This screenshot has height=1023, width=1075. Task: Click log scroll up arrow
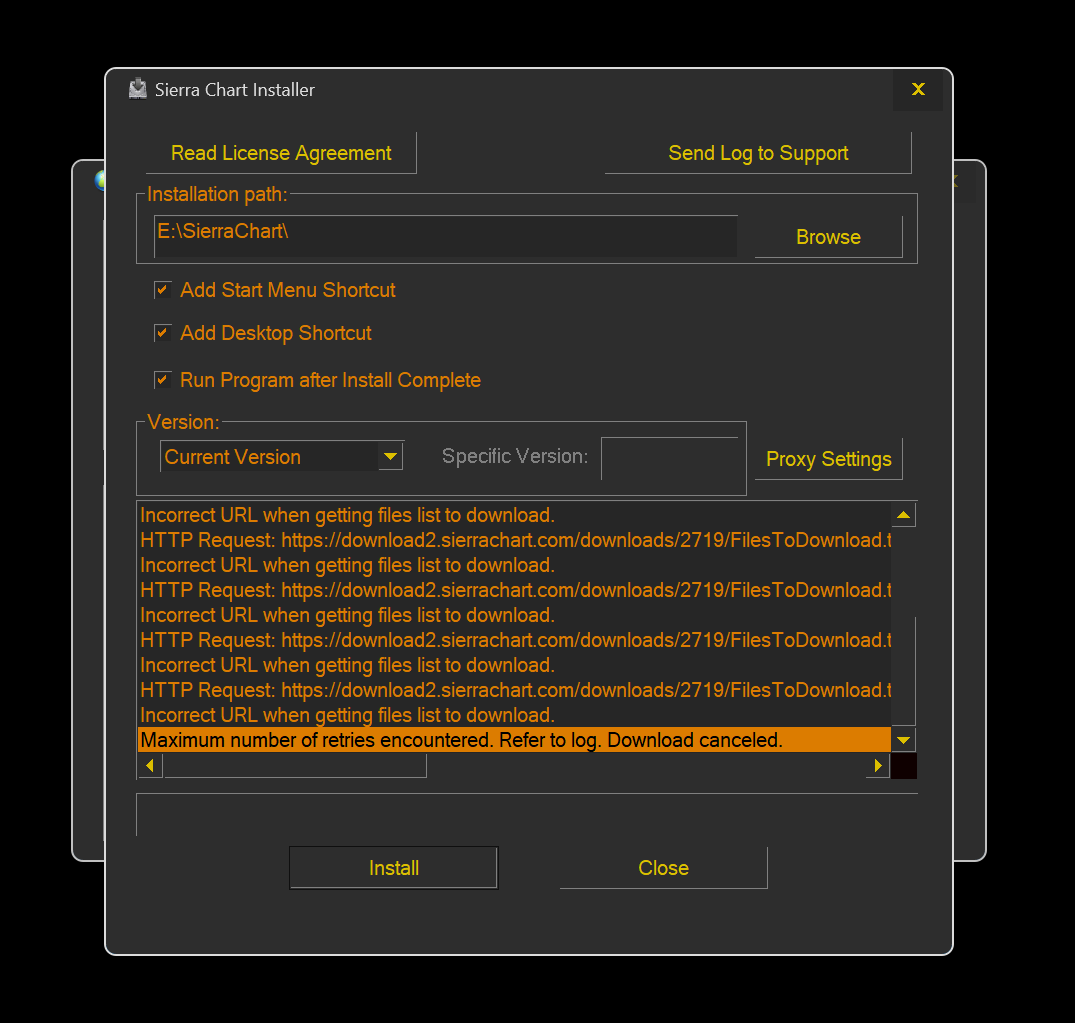click(x=904, y=514)
